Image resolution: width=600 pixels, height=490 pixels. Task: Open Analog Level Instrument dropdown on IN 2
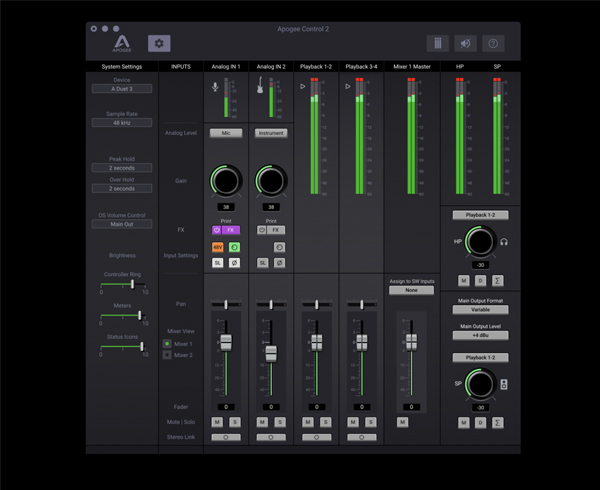(271, 133)
